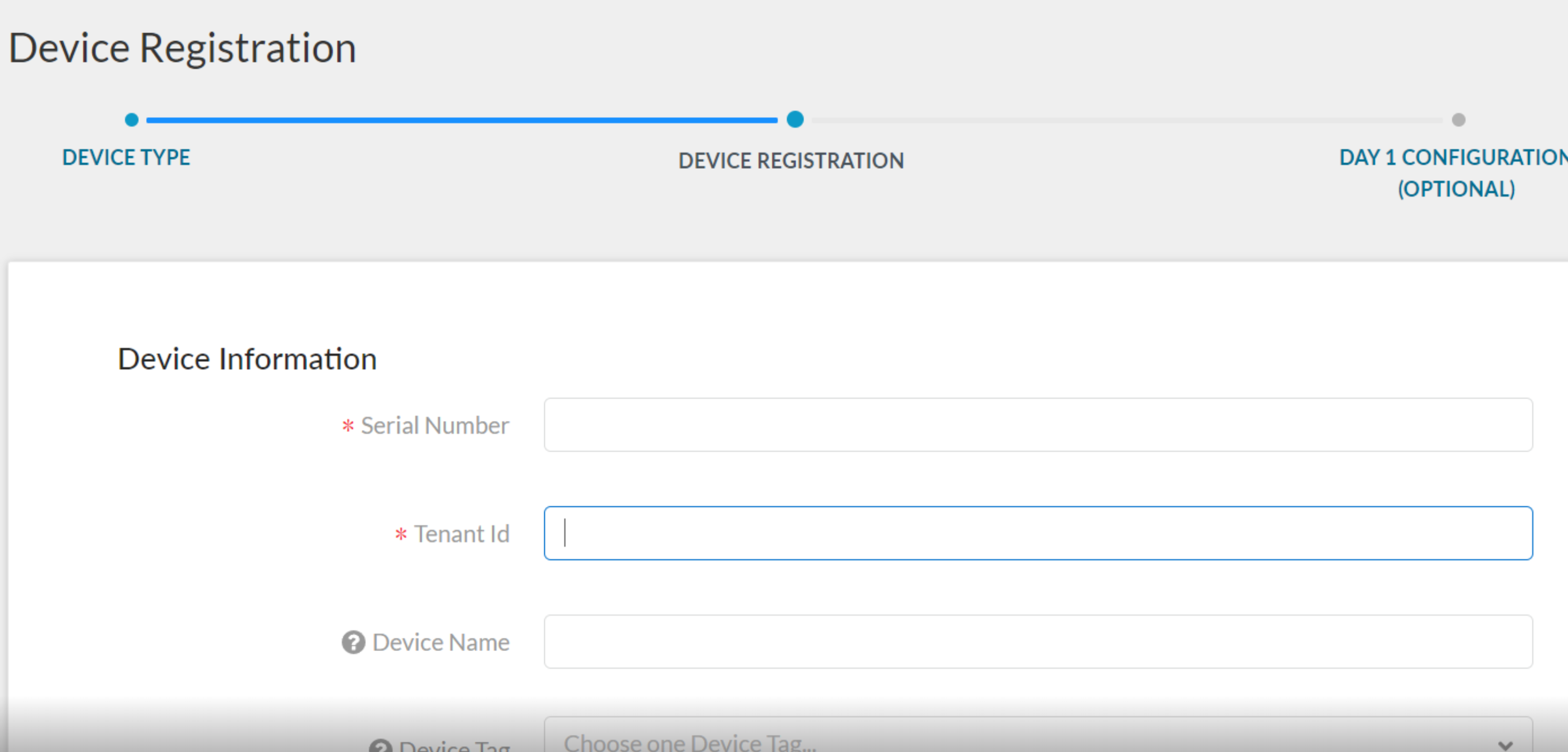Expand Device Tag using chevron arrow
The width and height of the screenshot is (1568, 752).
pos(1505,745)
